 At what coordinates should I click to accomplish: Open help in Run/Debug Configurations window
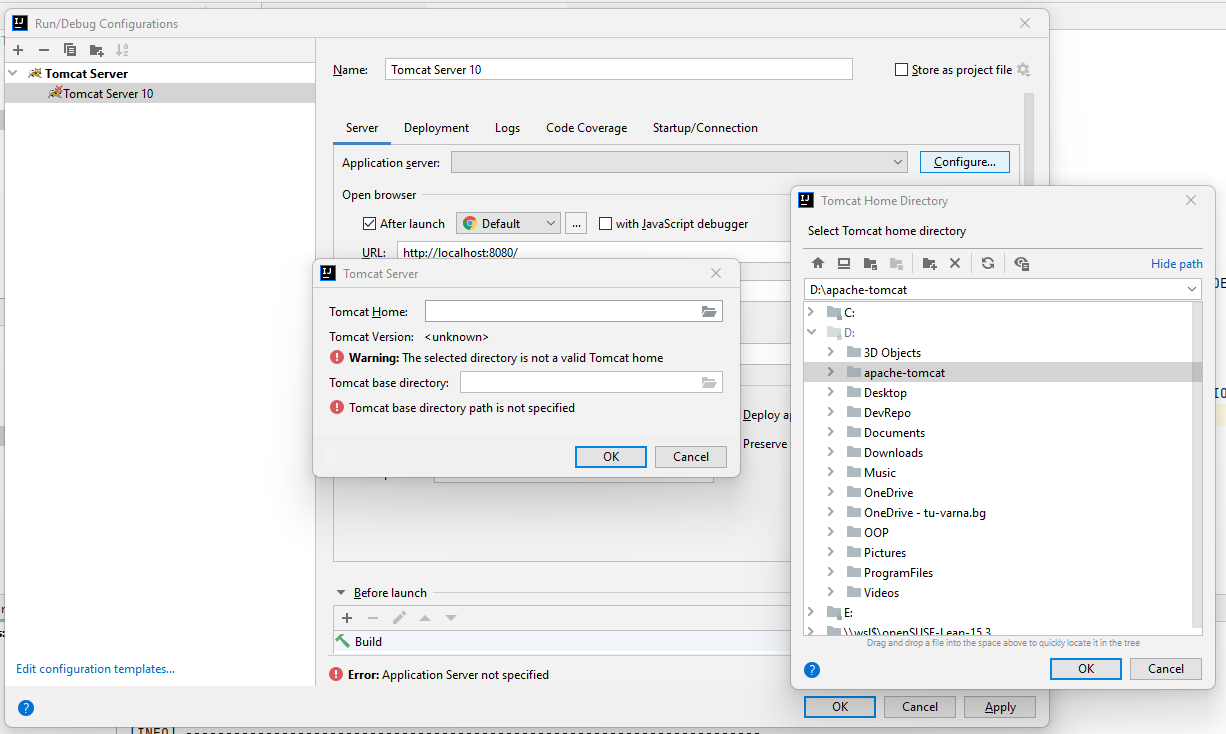26,708
